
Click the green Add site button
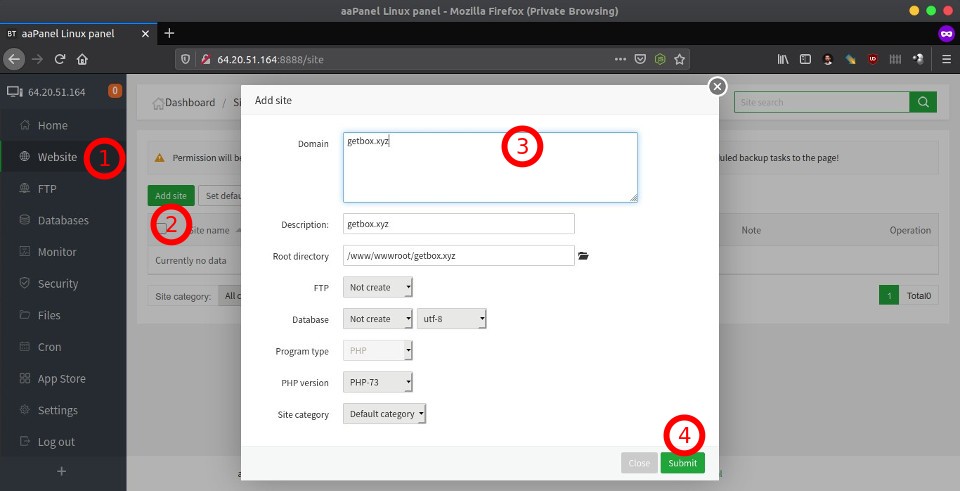(x=171, y=196)
